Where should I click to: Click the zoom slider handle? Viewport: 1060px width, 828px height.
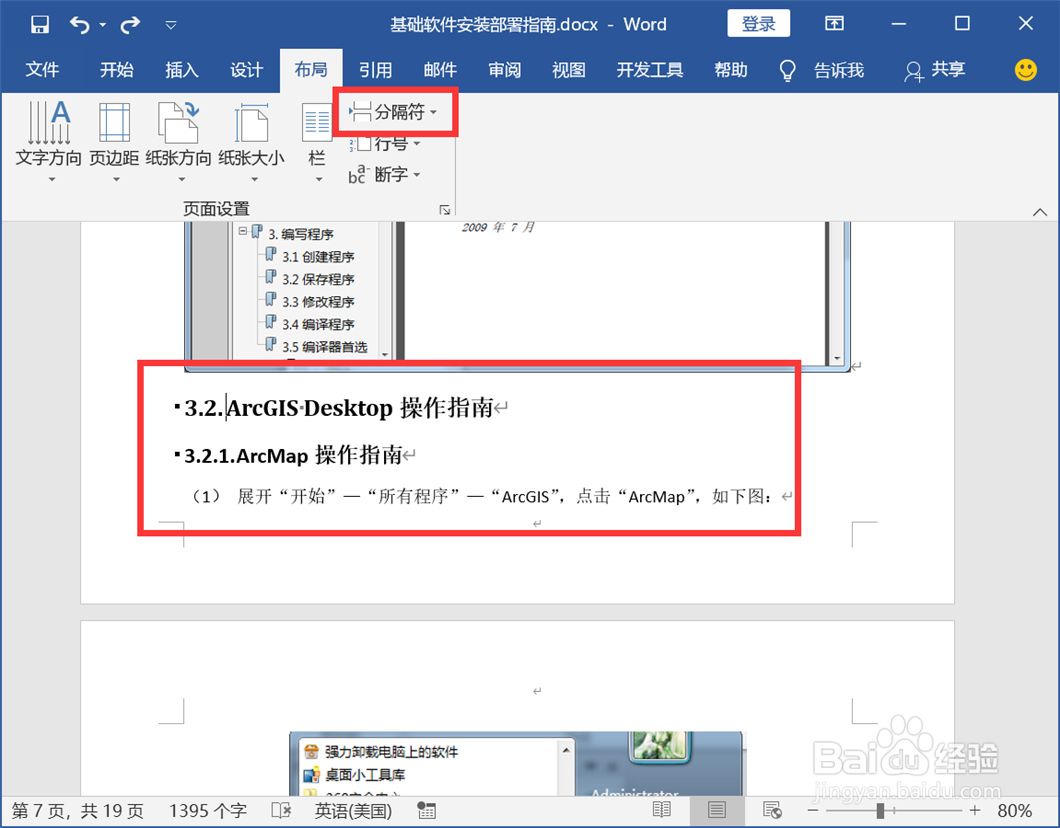[x=880, y=810]
